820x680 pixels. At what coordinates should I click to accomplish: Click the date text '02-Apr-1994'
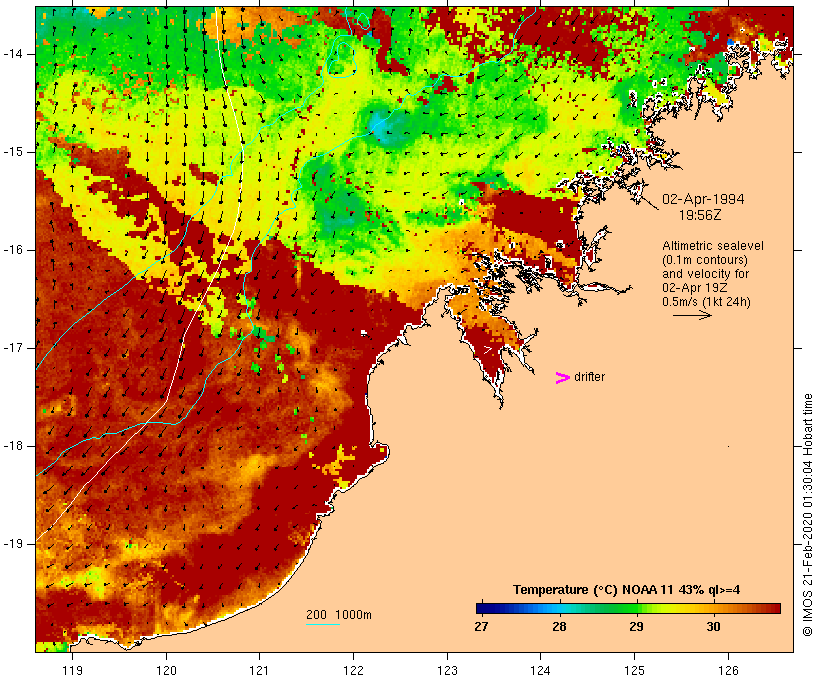click(703, 199)
